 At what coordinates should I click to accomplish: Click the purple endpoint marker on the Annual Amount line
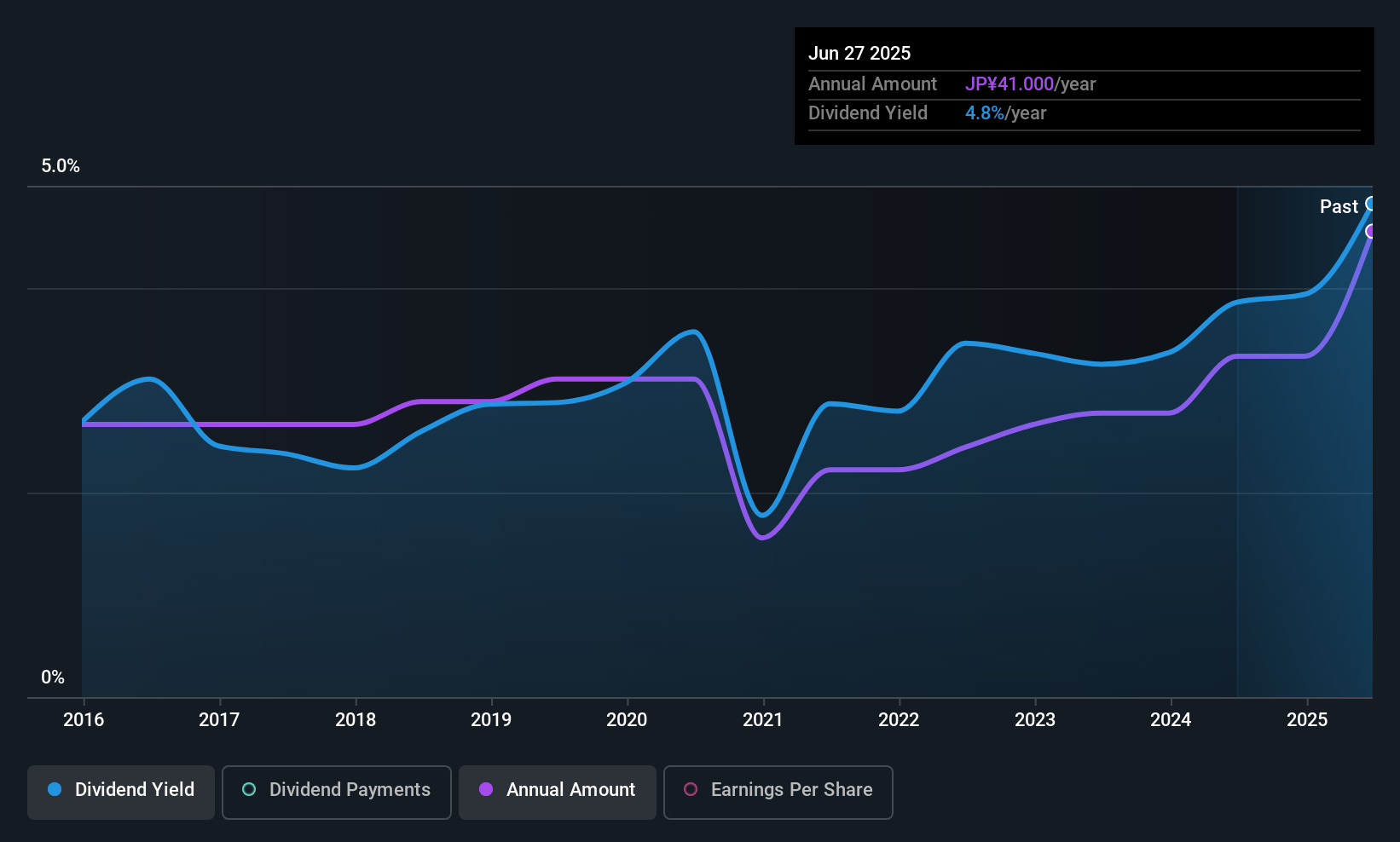(1371, 231)
